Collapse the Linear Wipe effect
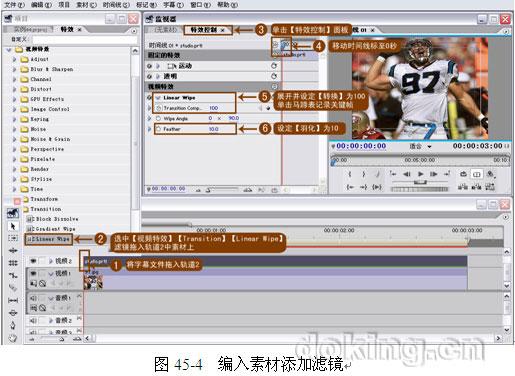 tap(158, 98)
